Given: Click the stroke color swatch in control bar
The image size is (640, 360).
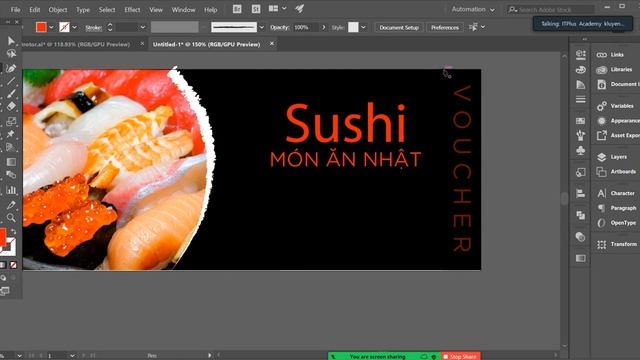Looking at the screenshot, I should pyautogui.click(x=64, y=27).
